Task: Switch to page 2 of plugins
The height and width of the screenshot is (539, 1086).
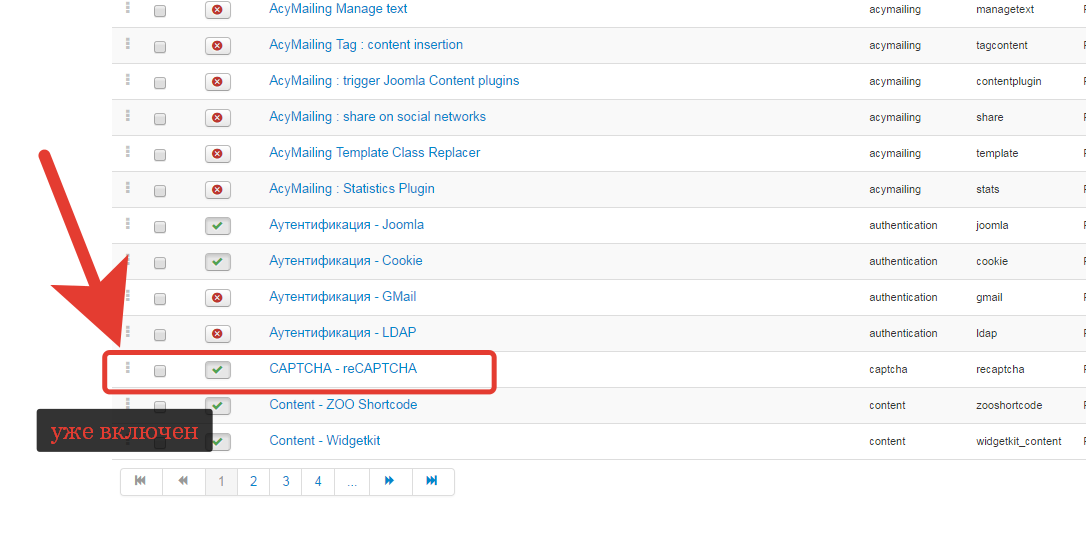Action: coord(253,481)
